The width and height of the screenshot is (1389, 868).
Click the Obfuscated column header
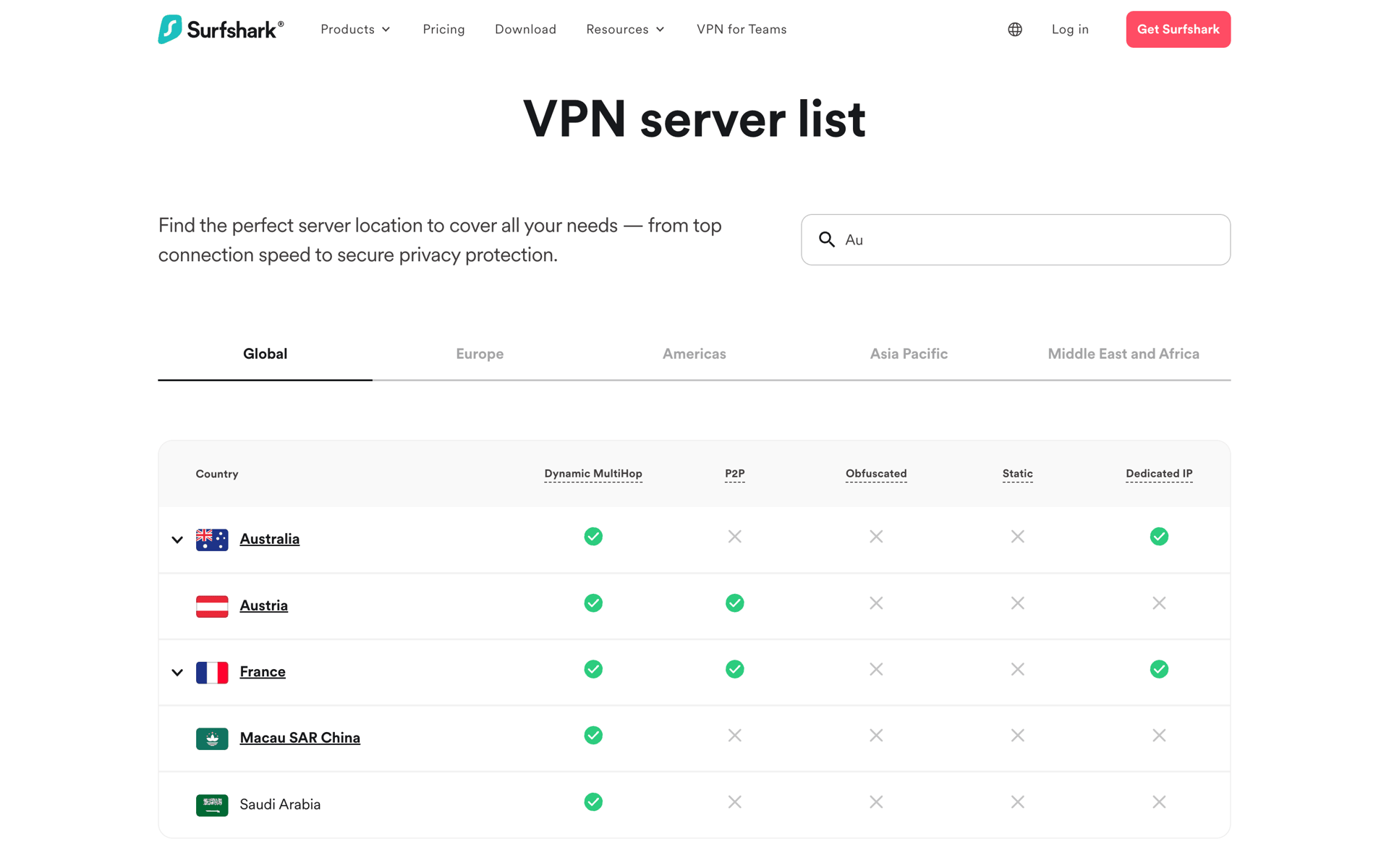(876, 474)
